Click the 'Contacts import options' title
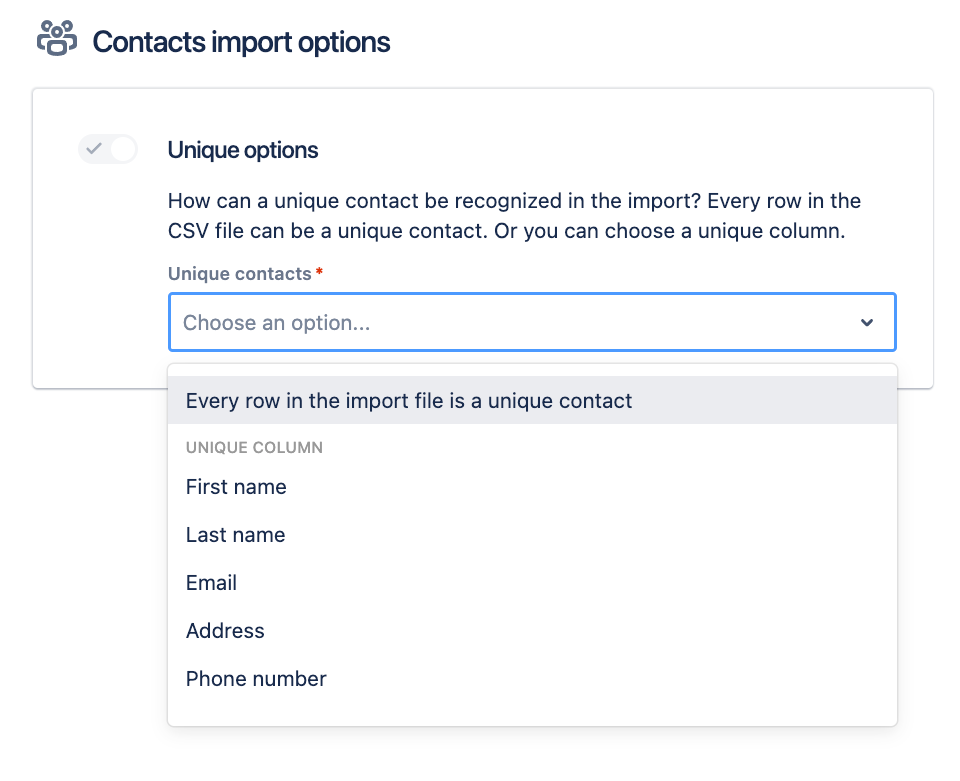The width and height of the screenshot is (960, 781). (x=241, y=43)
